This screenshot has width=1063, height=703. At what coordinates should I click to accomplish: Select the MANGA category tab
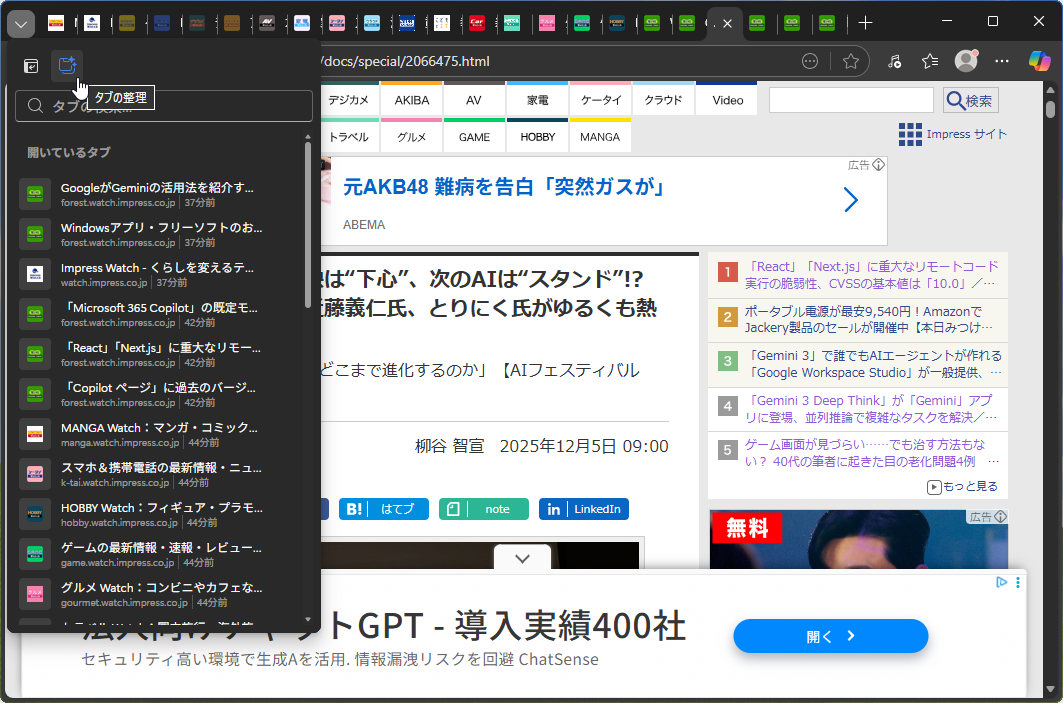pos(600,135)
